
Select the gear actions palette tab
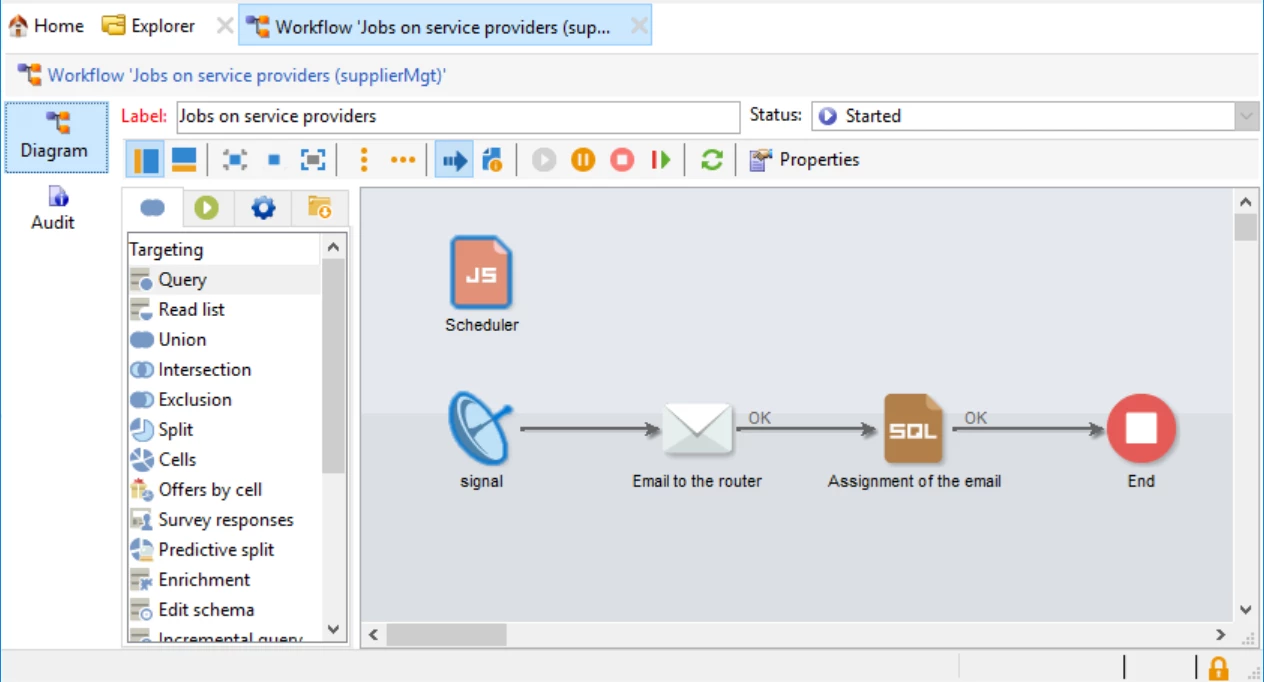pyautogui.click(x=263, y=208)
